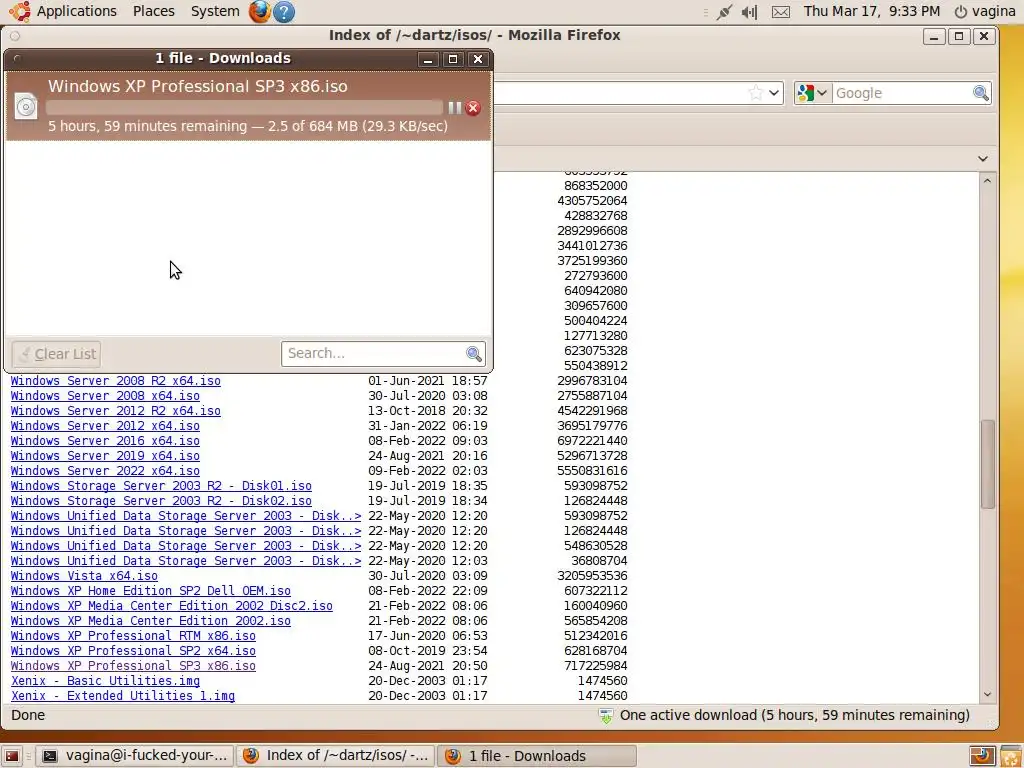The image size is (1024, 768).
Task: Open Windows Server 2008 x64.iso link
Action: pyautogui.click(x=105, y=396)
